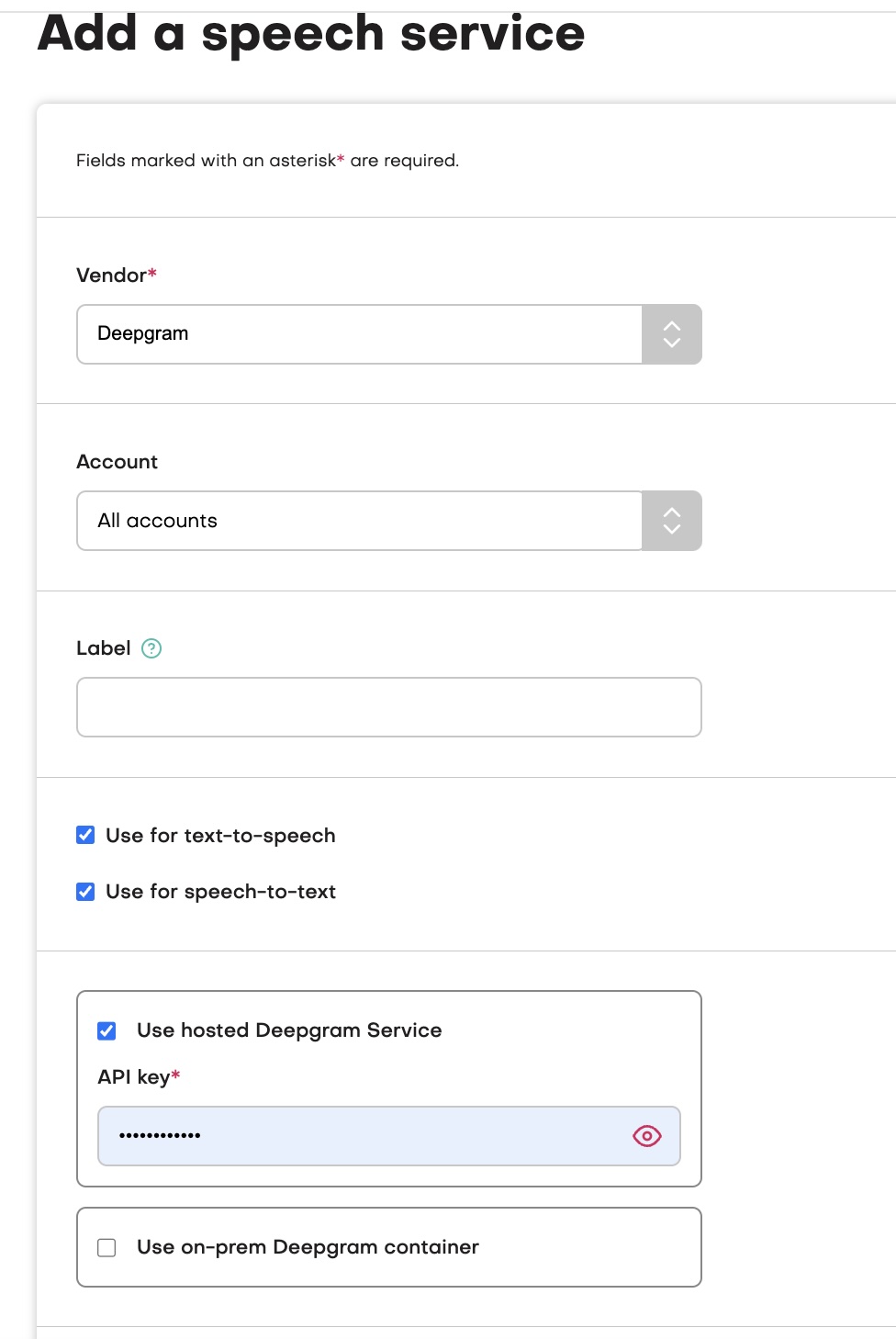Click the eye icon to reveal API key
The image size is (896, 1339).
pos(646,1136)
